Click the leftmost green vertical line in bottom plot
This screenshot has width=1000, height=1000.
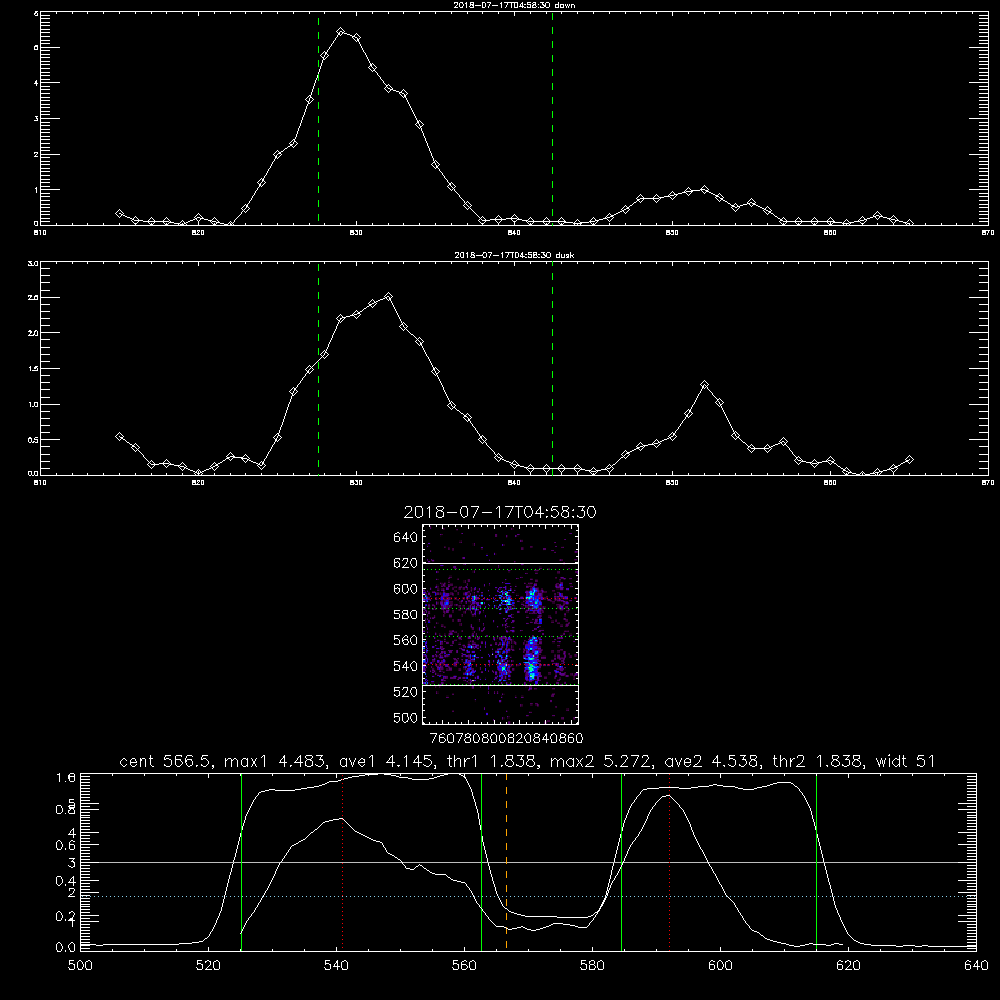click(x=241, y=861)
